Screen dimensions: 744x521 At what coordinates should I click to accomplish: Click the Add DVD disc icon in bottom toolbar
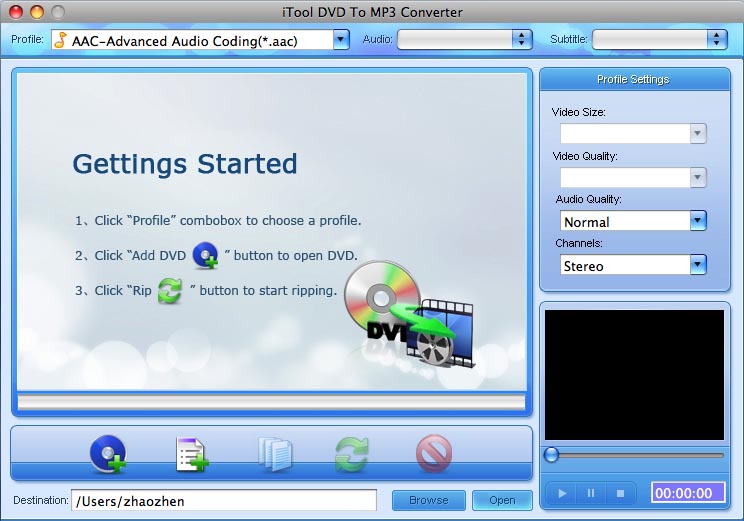click(107, 454)
